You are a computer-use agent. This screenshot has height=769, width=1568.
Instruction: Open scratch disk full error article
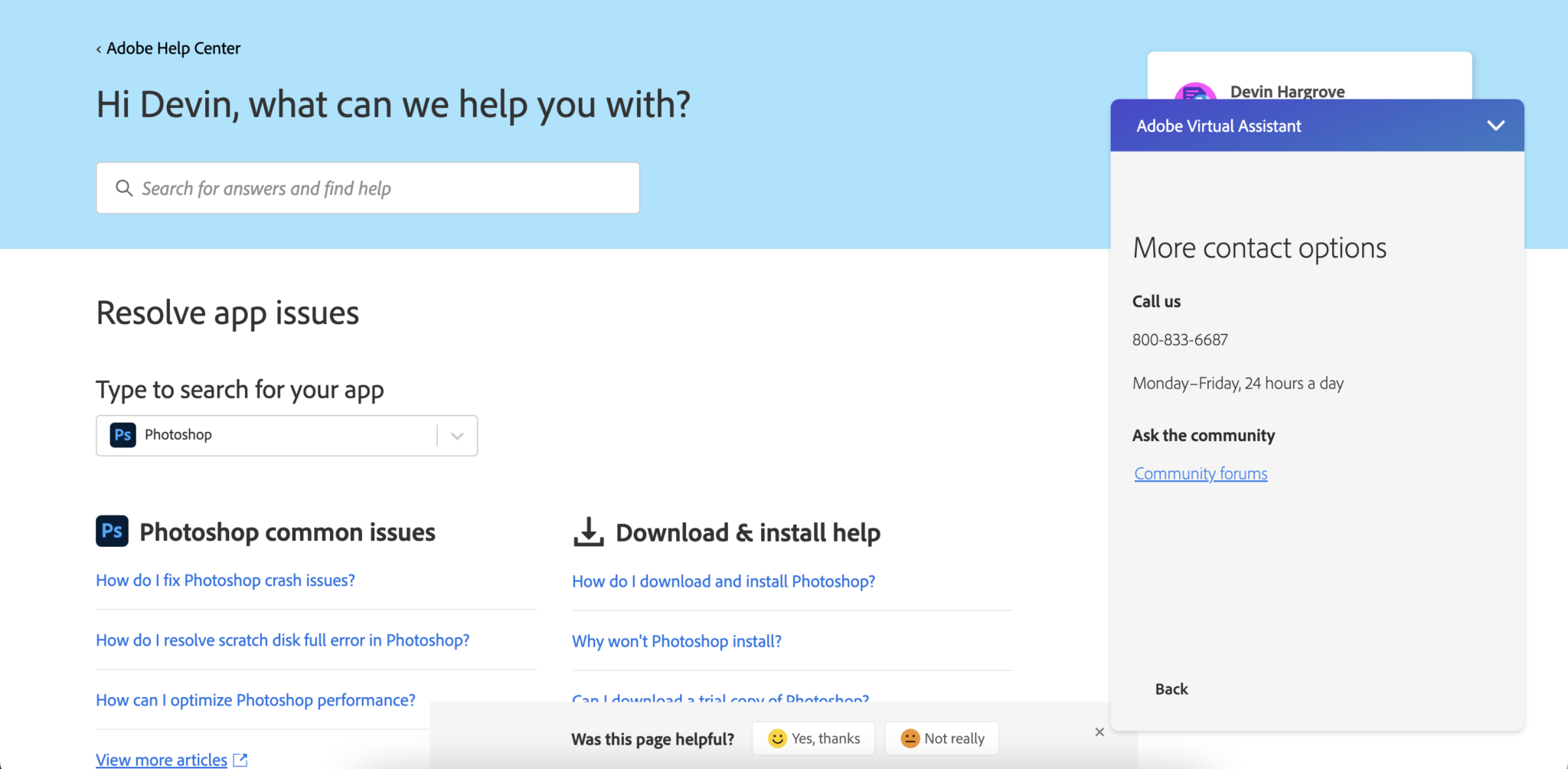pyautogui.click(x=283, y=640)
